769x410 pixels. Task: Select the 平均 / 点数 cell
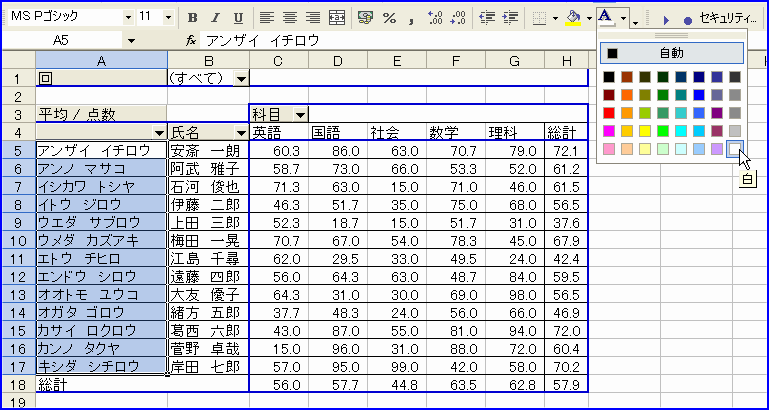(102, 115)
